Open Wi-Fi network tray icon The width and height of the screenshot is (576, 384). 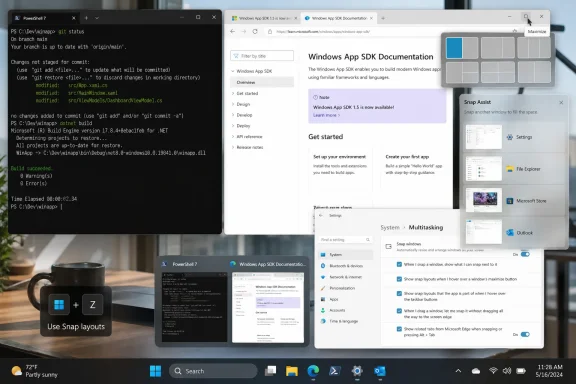pos(493,371)
